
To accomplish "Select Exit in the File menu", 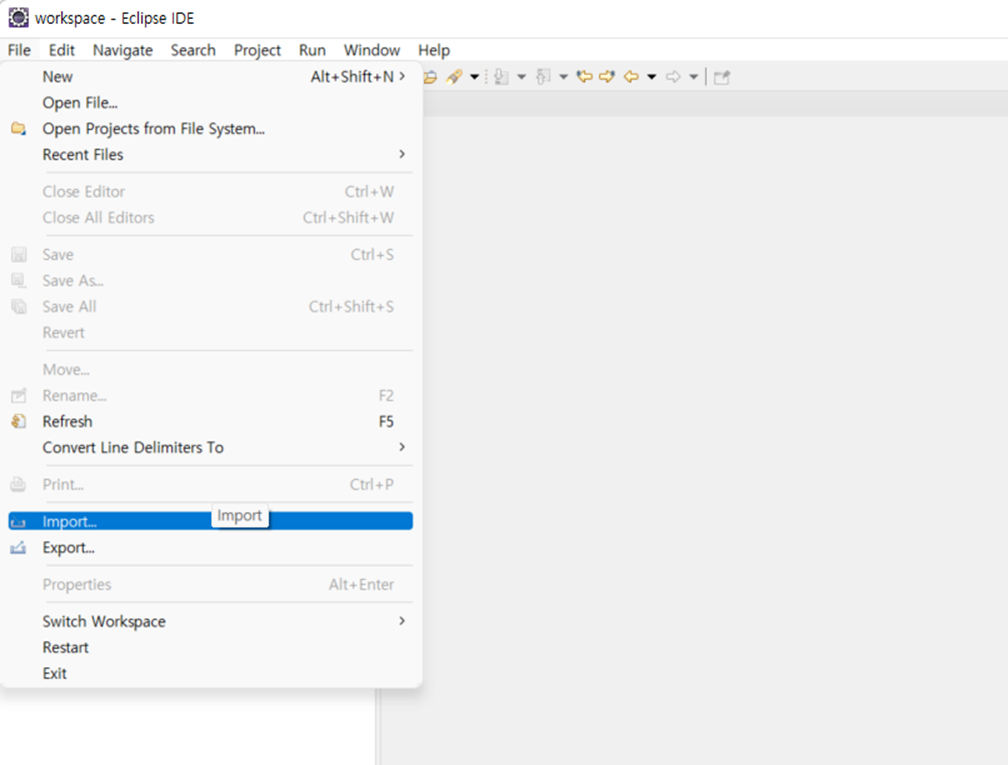I will (210, 674).
